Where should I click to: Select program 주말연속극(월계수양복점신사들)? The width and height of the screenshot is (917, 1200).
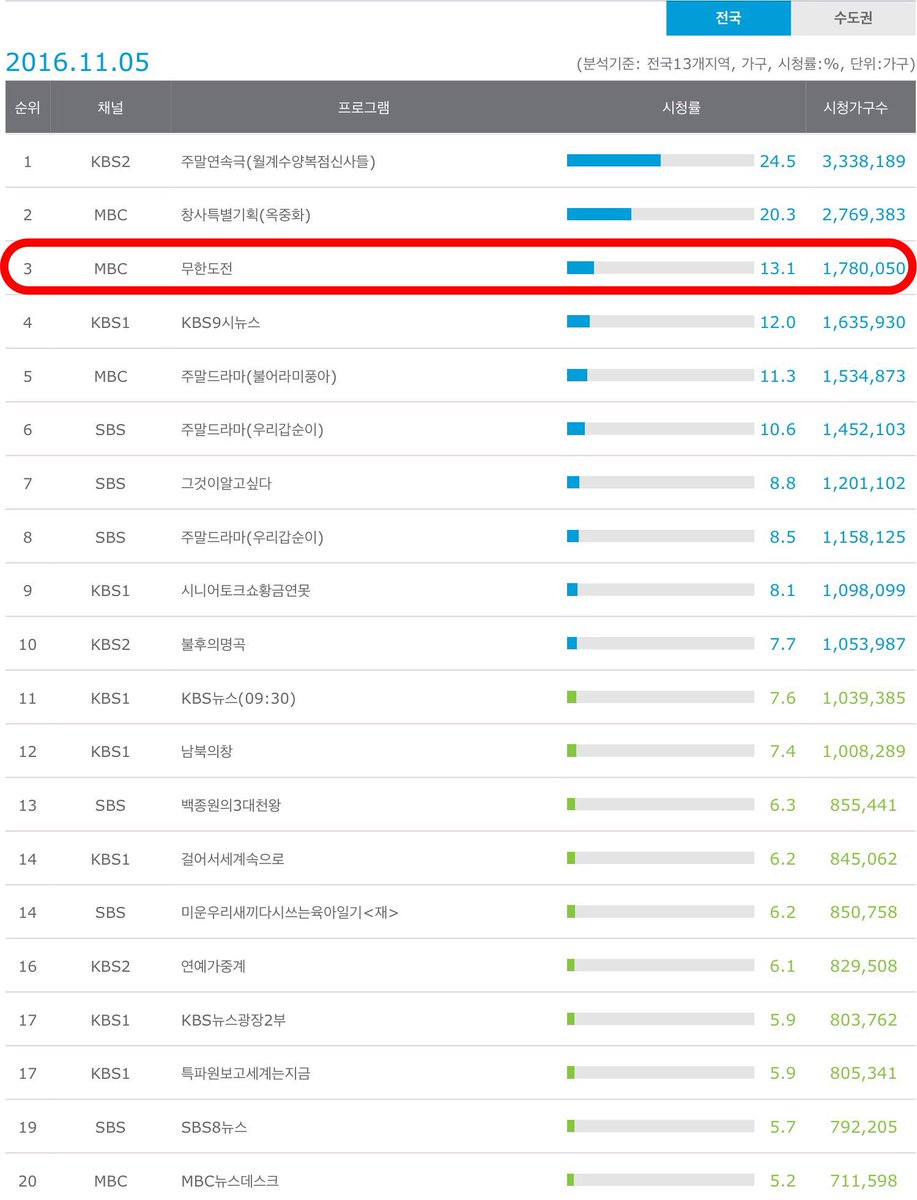coord(278,161)
